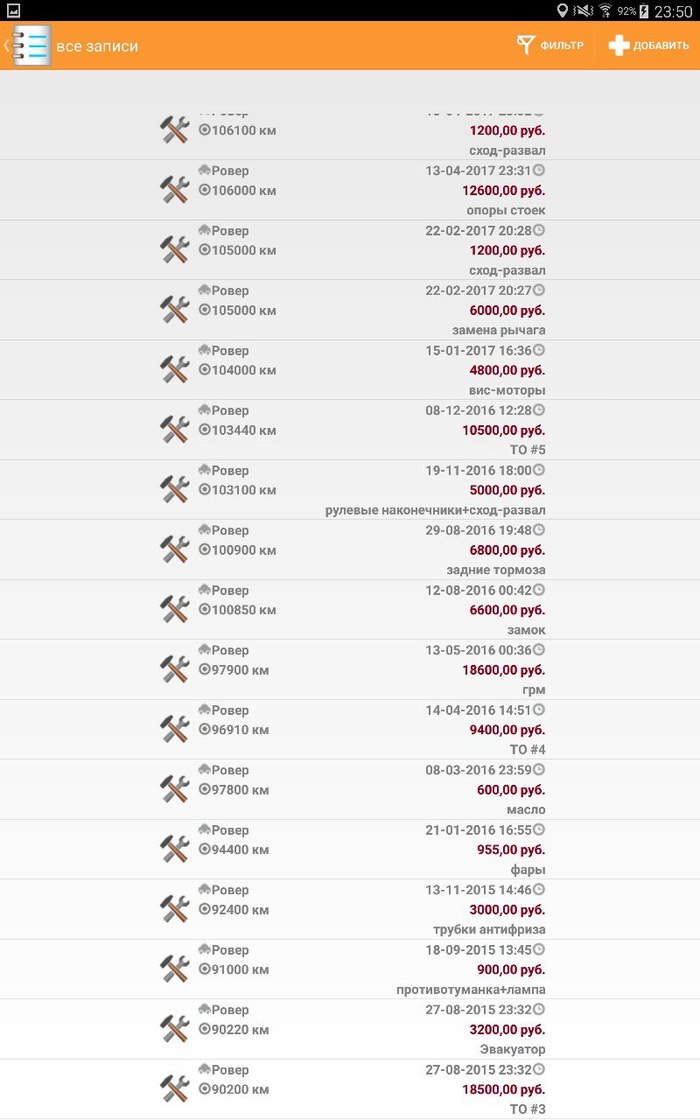The image size is (700, 1120).
Task: Tap the tools icon of the замена рычага record
Action: click(175, 310)
